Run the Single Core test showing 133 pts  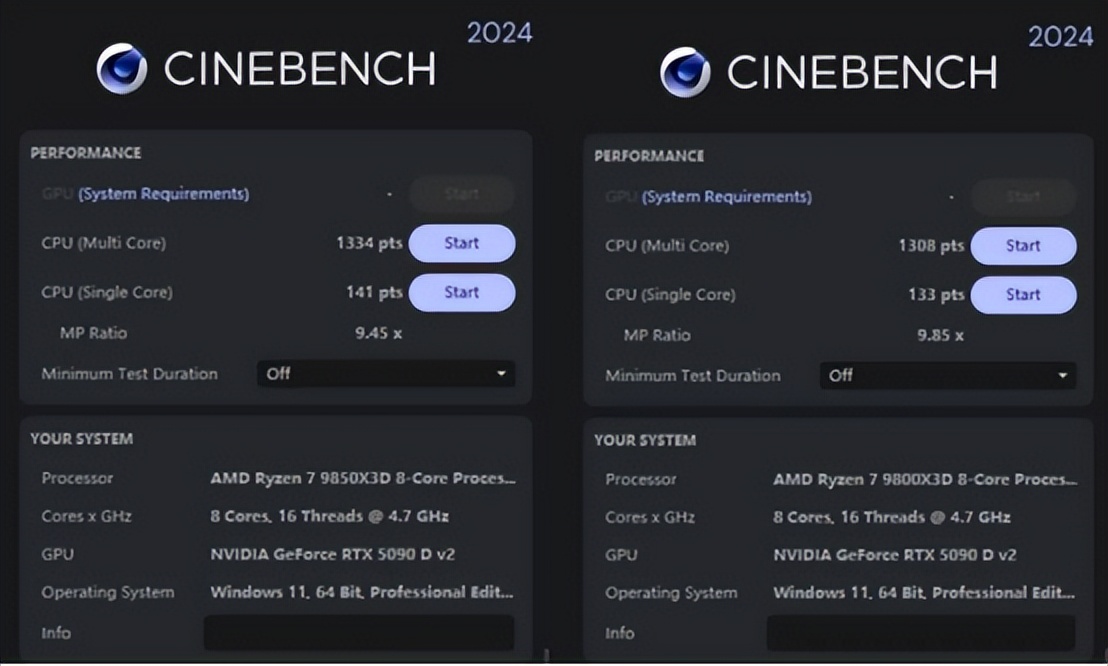[x=1023, y=295]
